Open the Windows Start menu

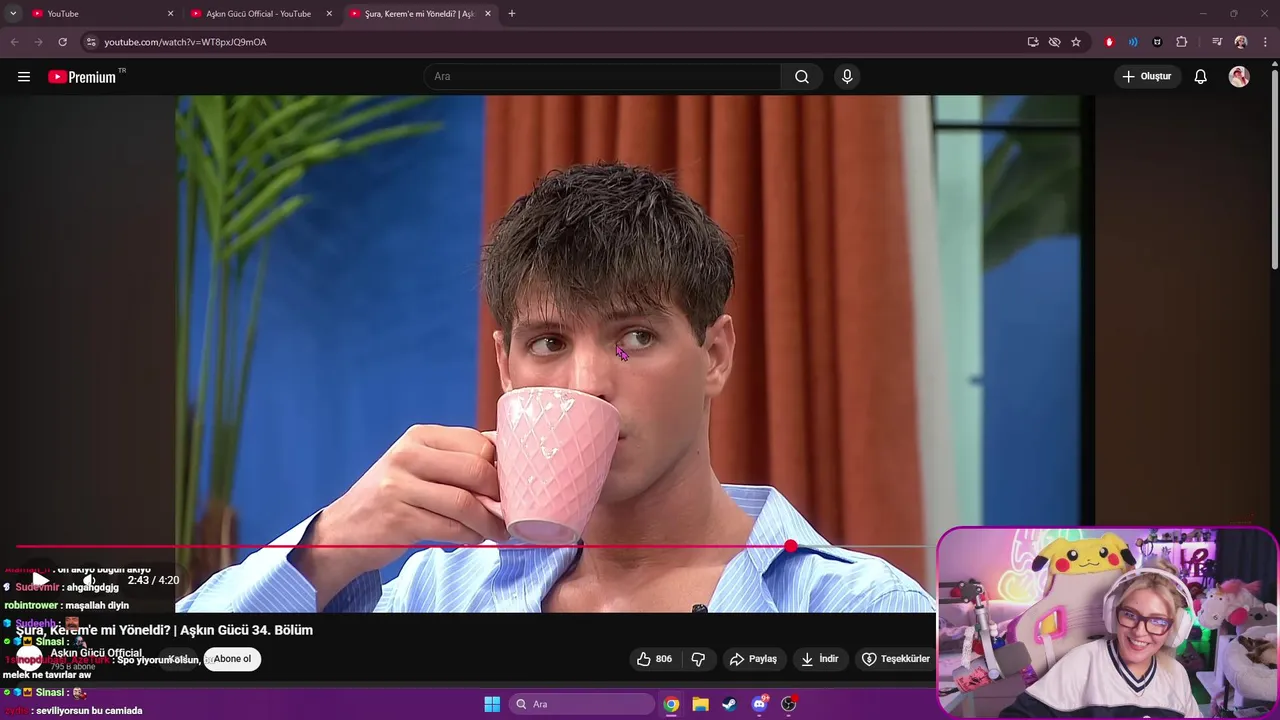[x=492, y=704]
